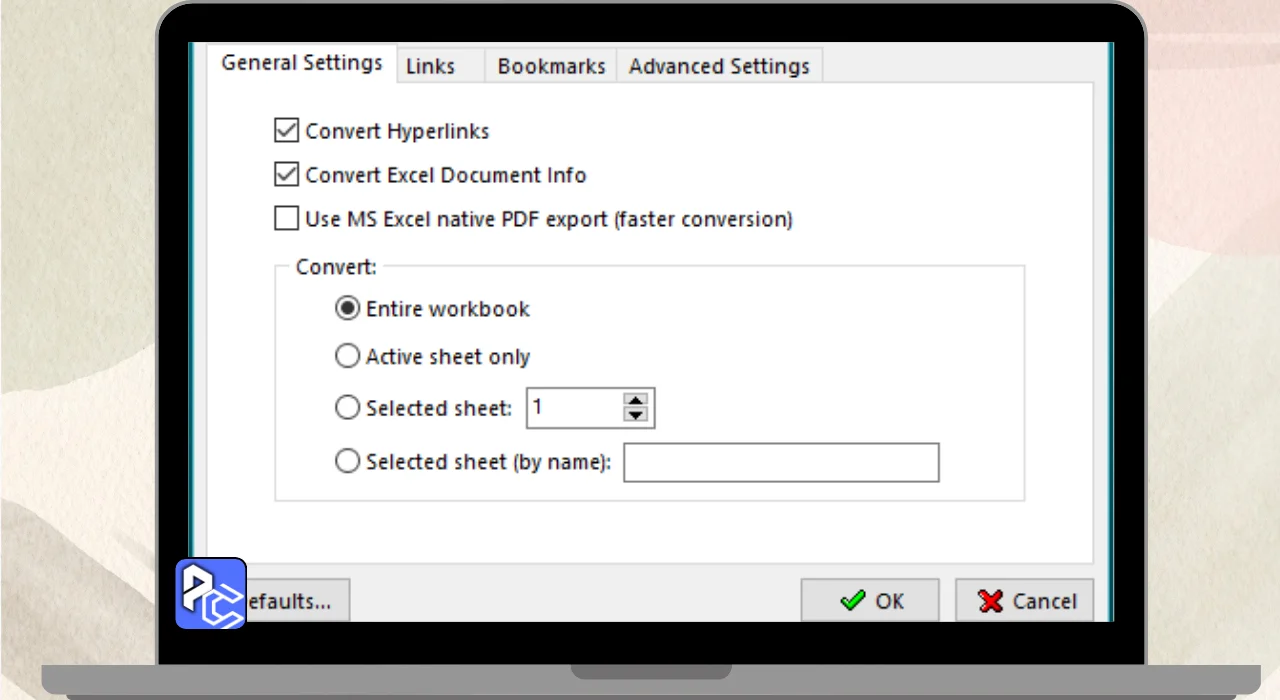Open the Bookmarks tab
This screenshot has width=1280, height=700.
pos(551,67)
